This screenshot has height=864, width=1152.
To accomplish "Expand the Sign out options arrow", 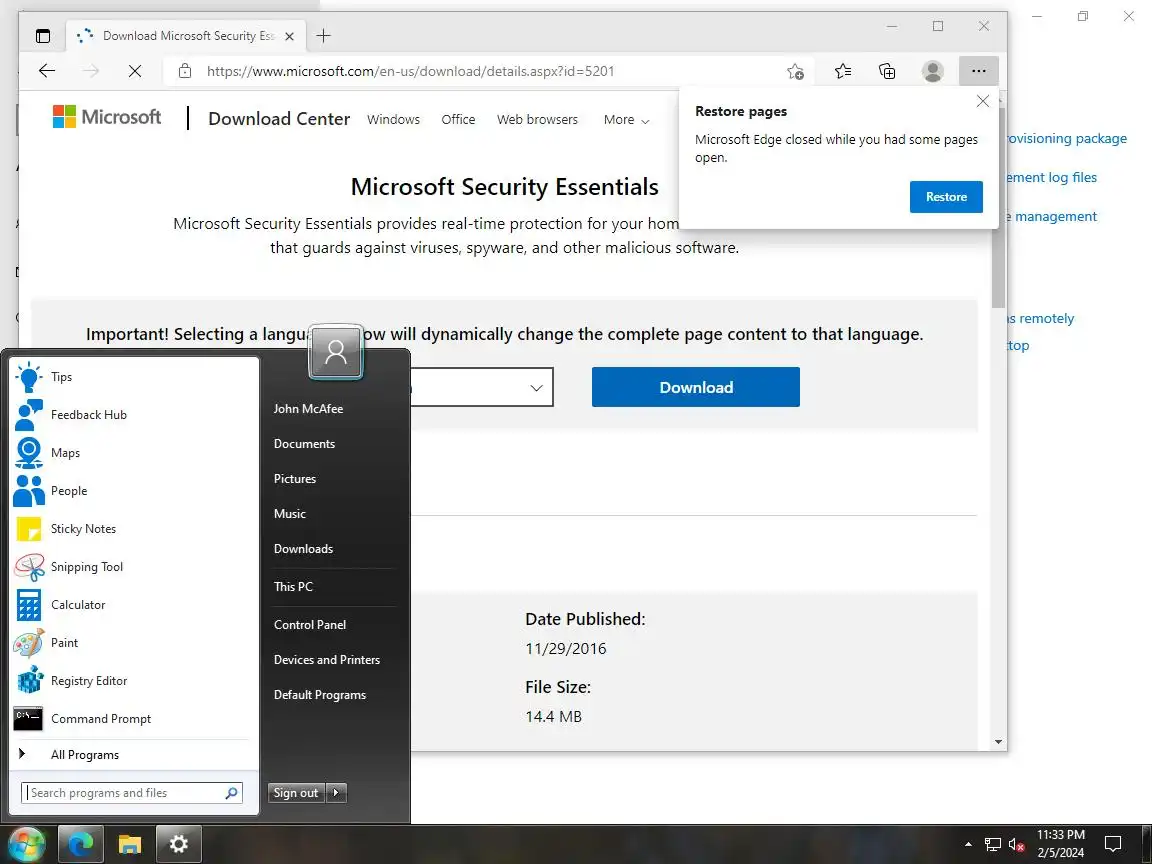I will click(x=336, y=793).
